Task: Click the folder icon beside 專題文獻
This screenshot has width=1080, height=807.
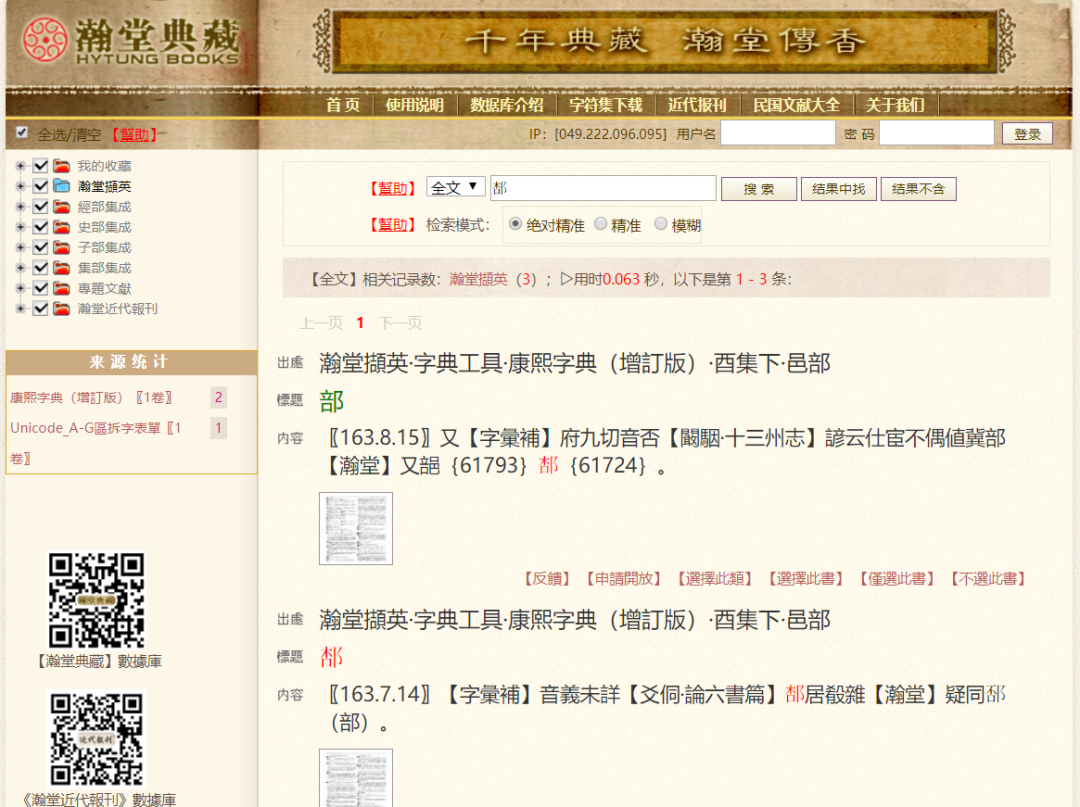Action: 61,287
